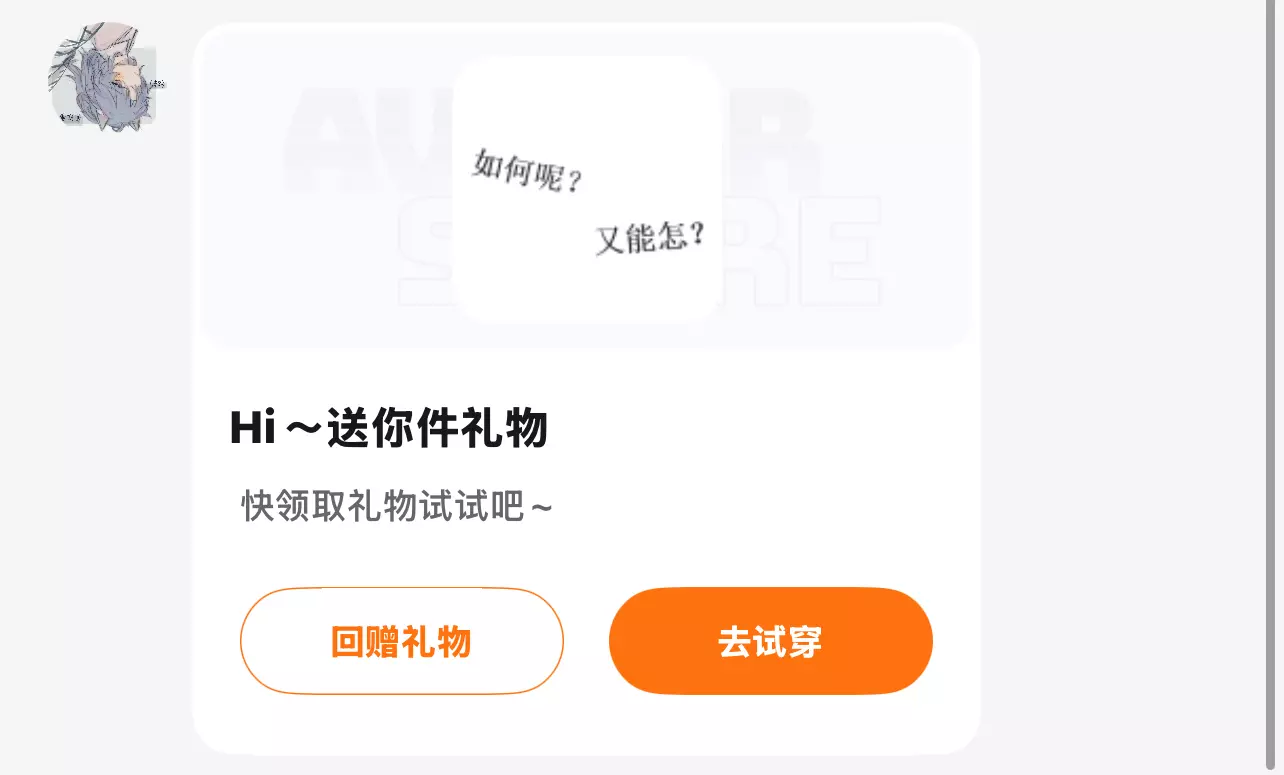The height and width of the screenshot is (775, 1284).
Task: Select the 'Hi～送你件礼物' title text
Action: pos(389,429)
